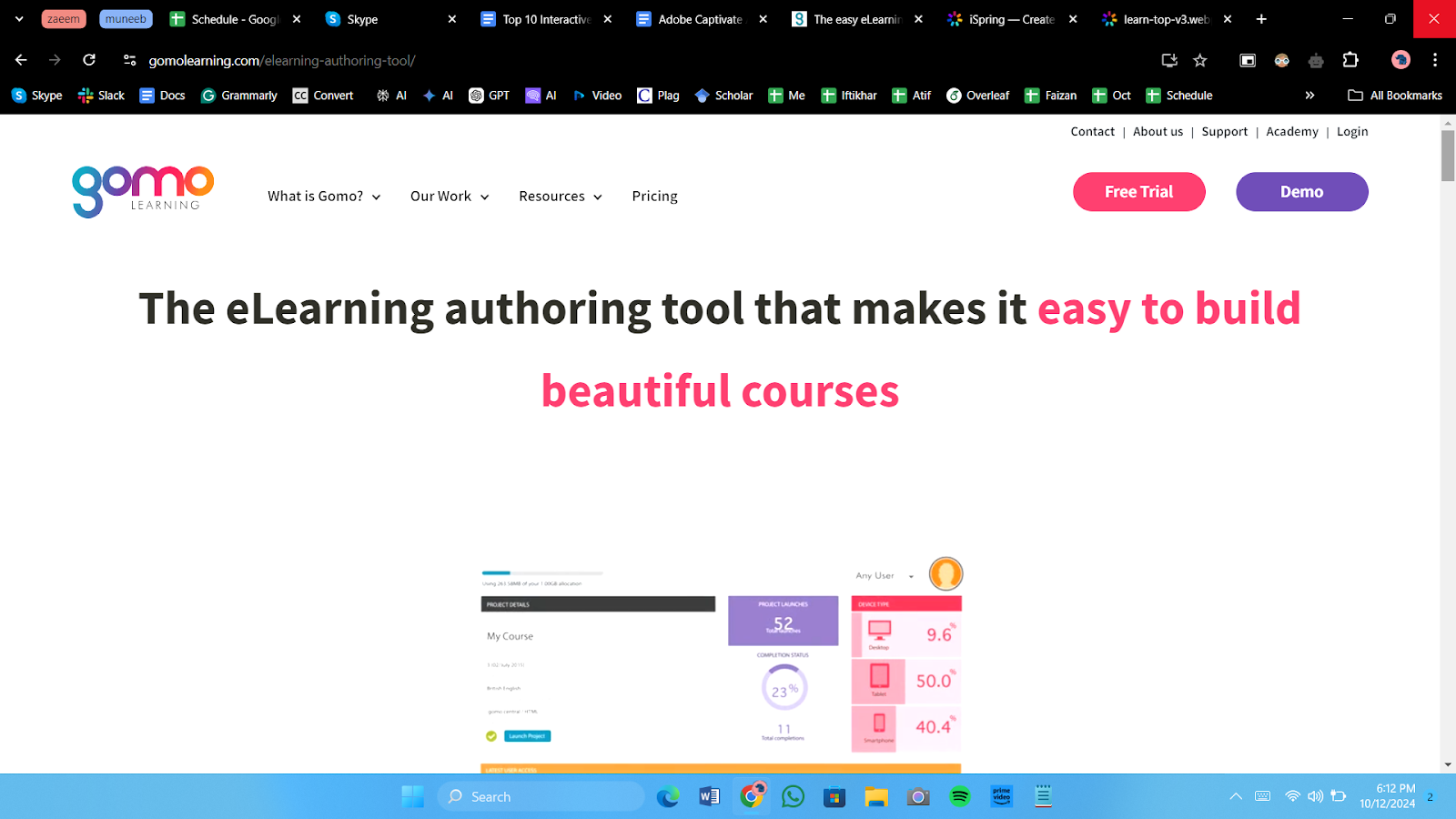Image resolution: width=1456 pixels, height=819 pixels.
Task: Open the Video bookmark
Action: (597, 96)
